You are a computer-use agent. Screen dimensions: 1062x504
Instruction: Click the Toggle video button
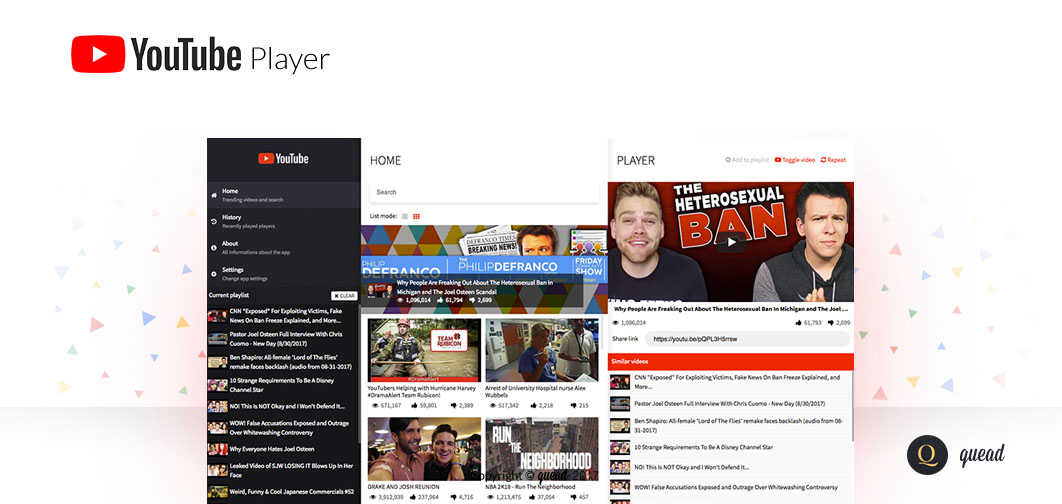coord(795,160)
